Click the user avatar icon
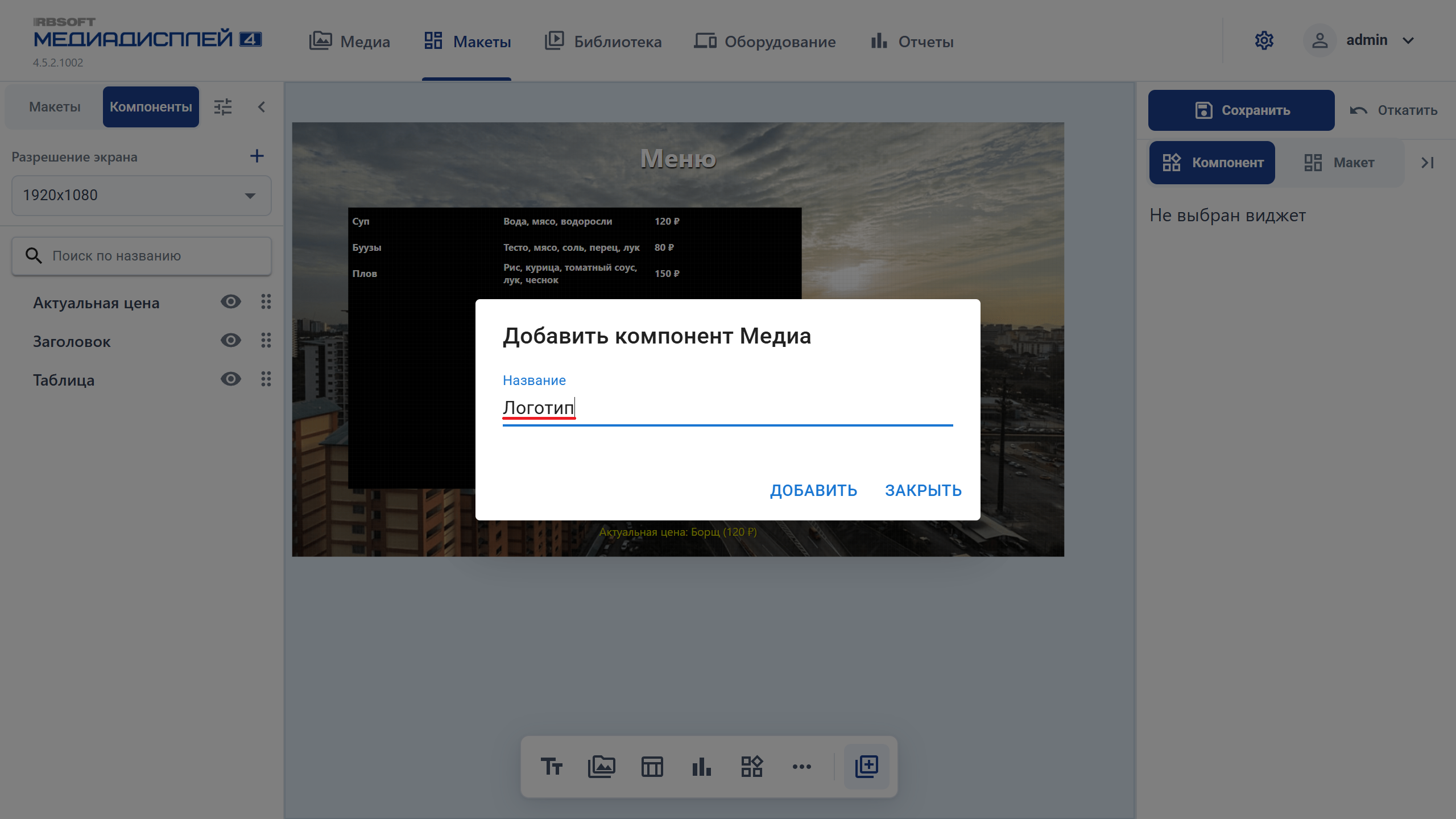Image resolution: width=1456 pixels, height=819 pixels. pyautogui.click(x=1319, y=40)
